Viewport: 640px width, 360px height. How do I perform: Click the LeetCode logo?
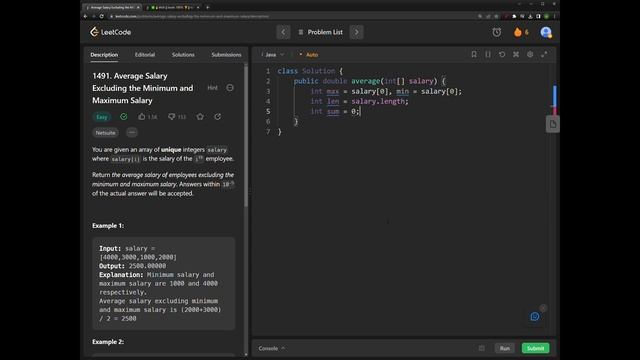(x=111, y=32)
